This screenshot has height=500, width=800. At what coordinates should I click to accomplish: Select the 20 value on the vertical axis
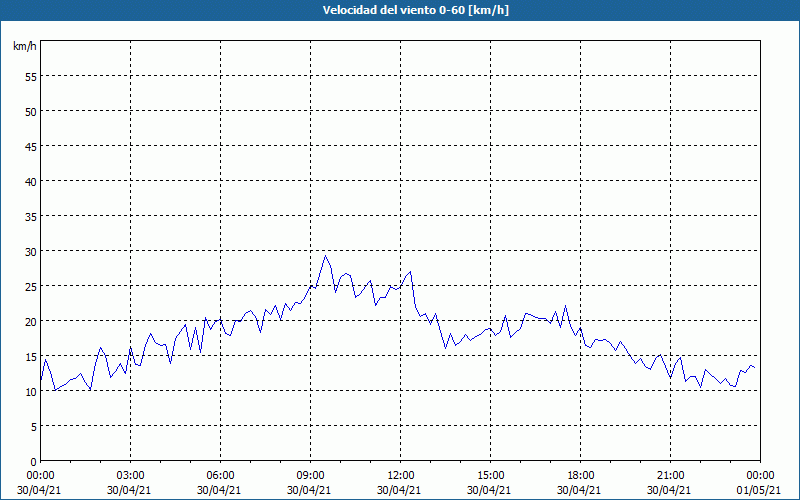(31, 321)
